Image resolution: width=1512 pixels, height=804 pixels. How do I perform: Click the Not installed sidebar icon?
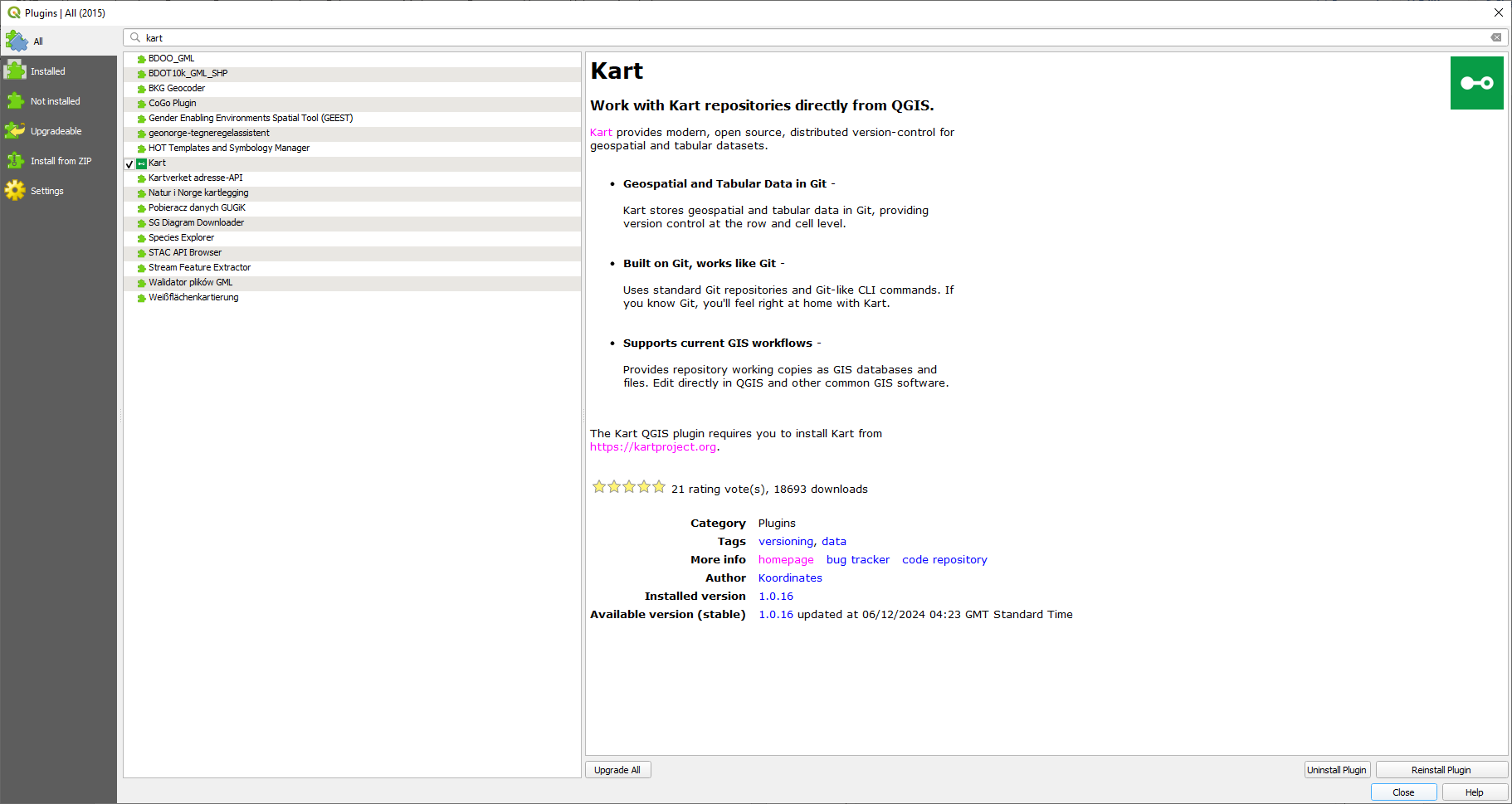point(16,101)
